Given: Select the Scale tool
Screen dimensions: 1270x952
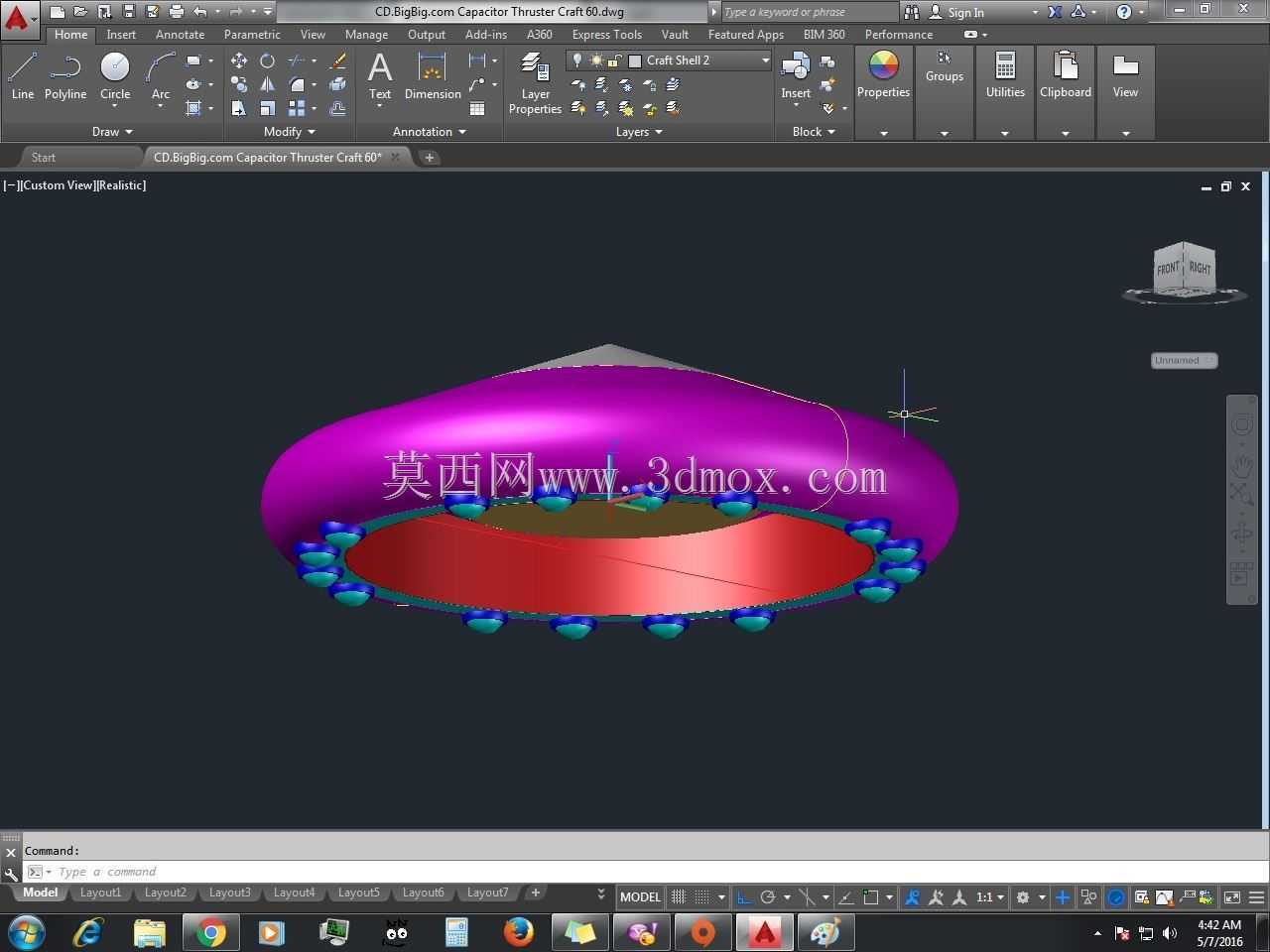Looking at the screenshot, I should (267, 108).
